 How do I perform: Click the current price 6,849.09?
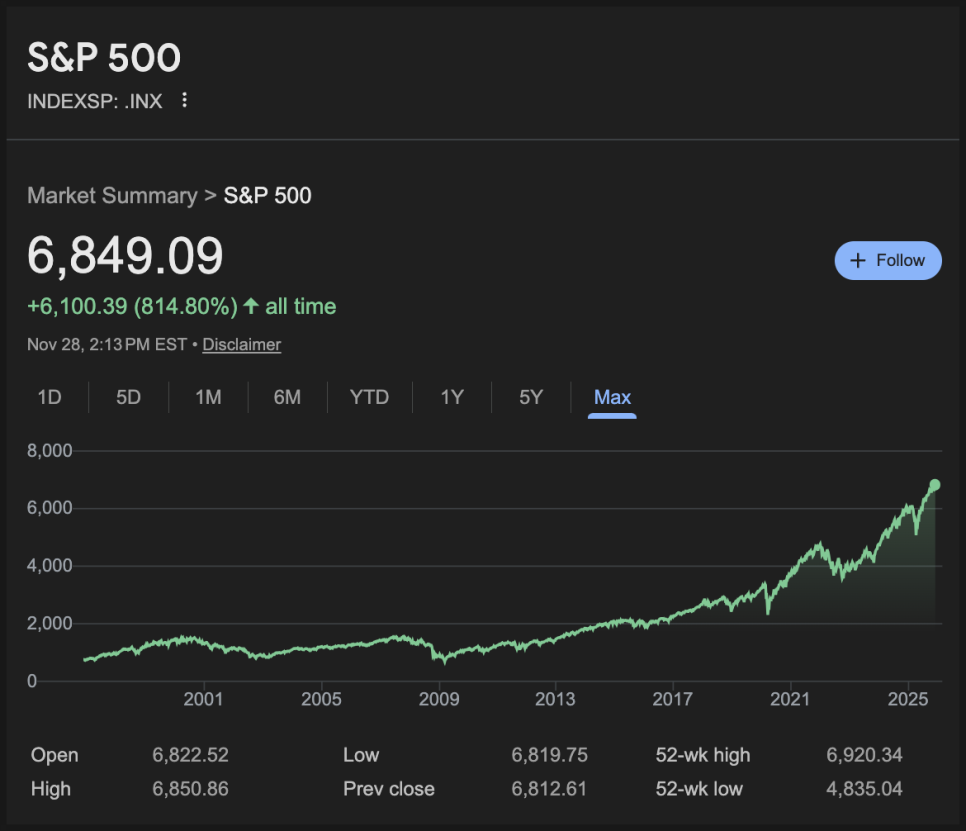click(125, 255)
